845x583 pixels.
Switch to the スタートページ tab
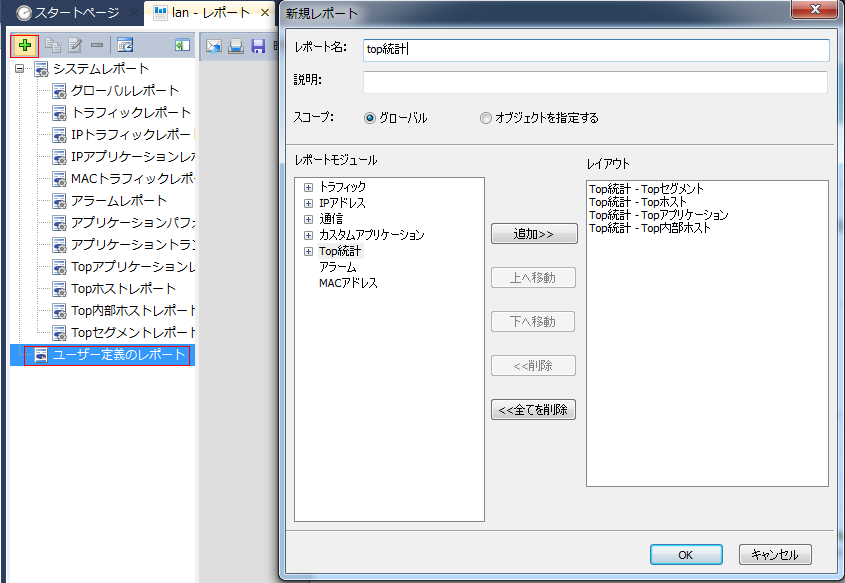pyautogui.click(x=68, y=13)
